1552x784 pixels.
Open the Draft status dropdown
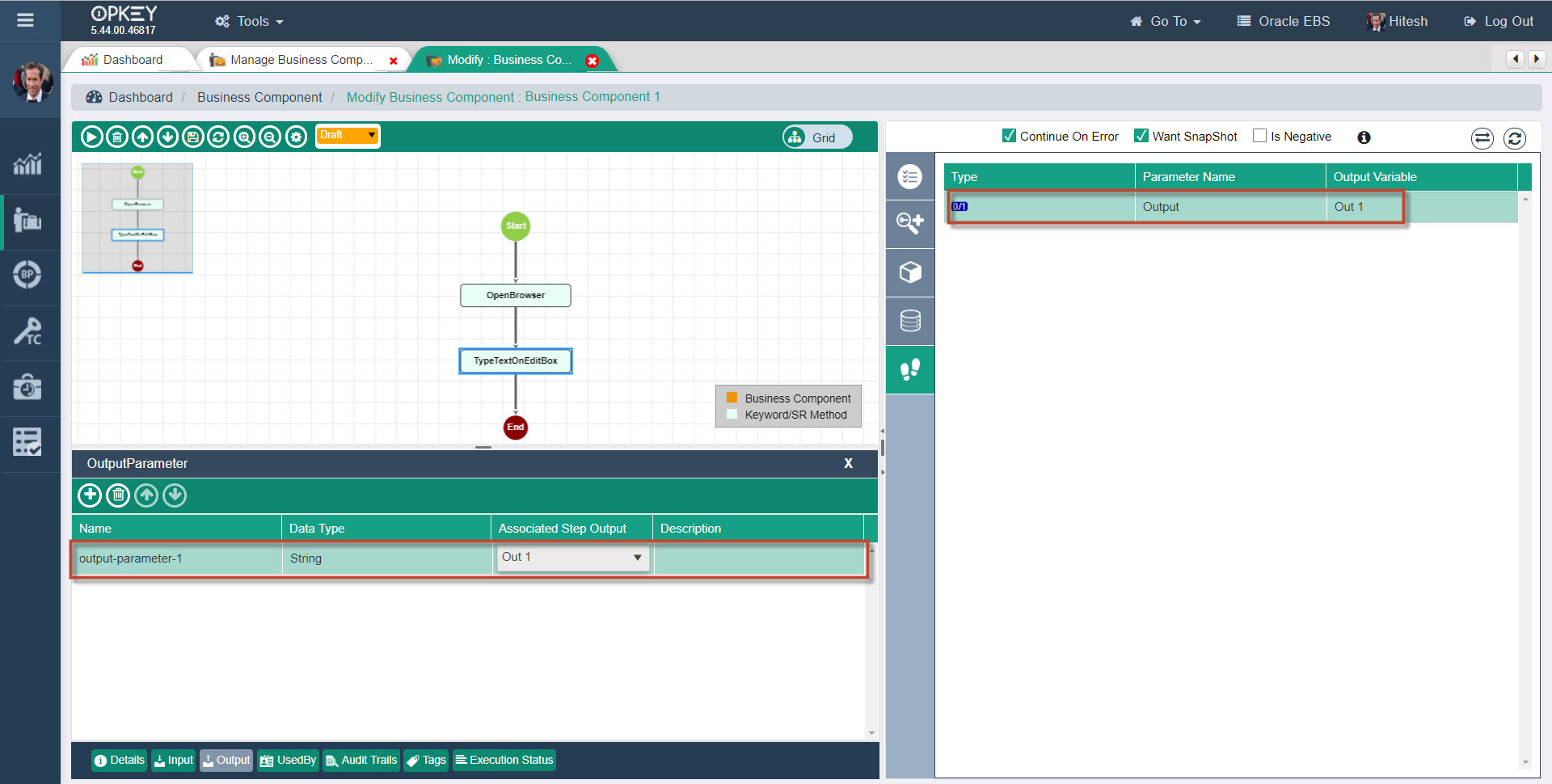coord(348,136)
